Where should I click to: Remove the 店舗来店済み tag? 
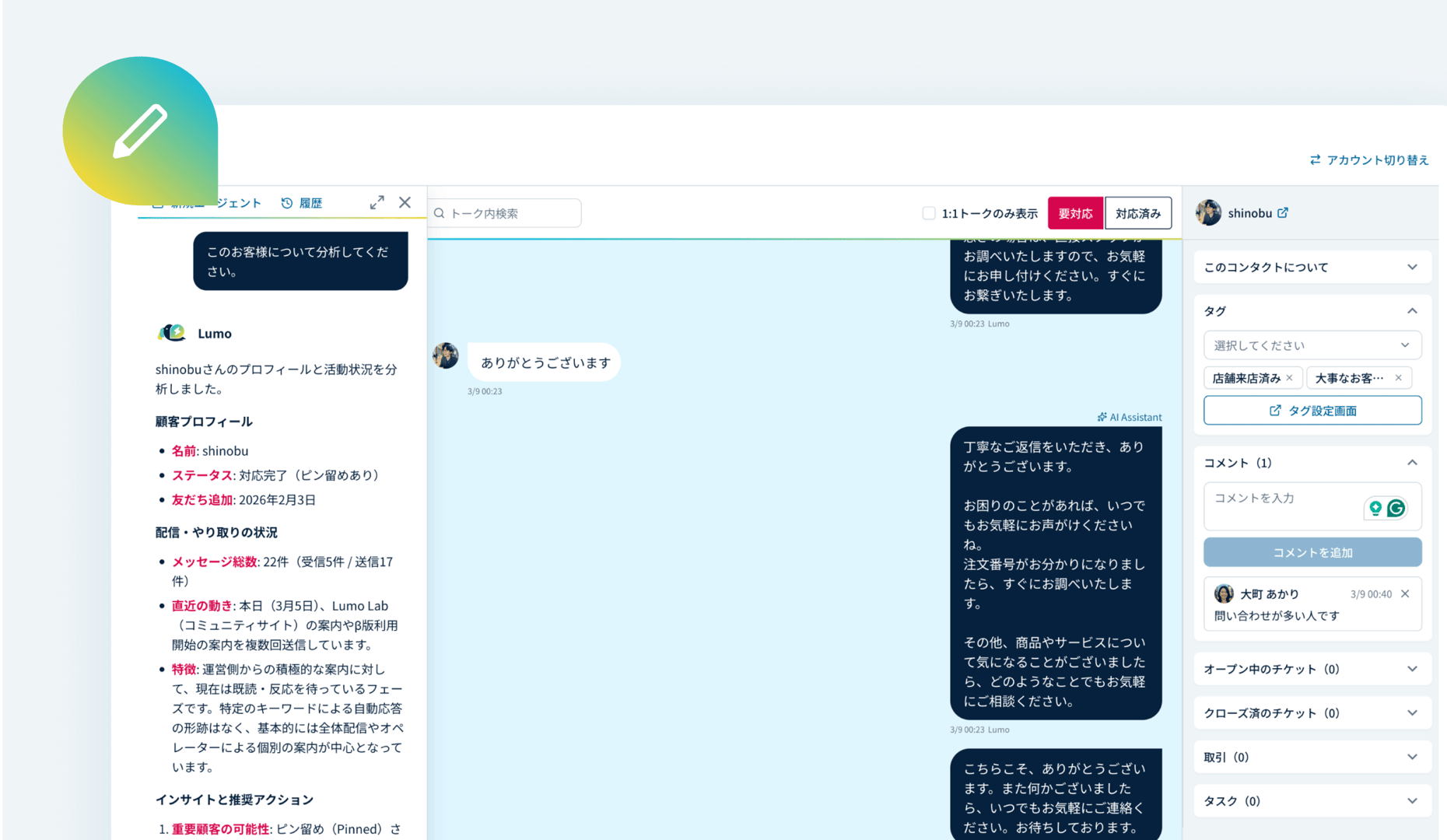(1289, 378)
